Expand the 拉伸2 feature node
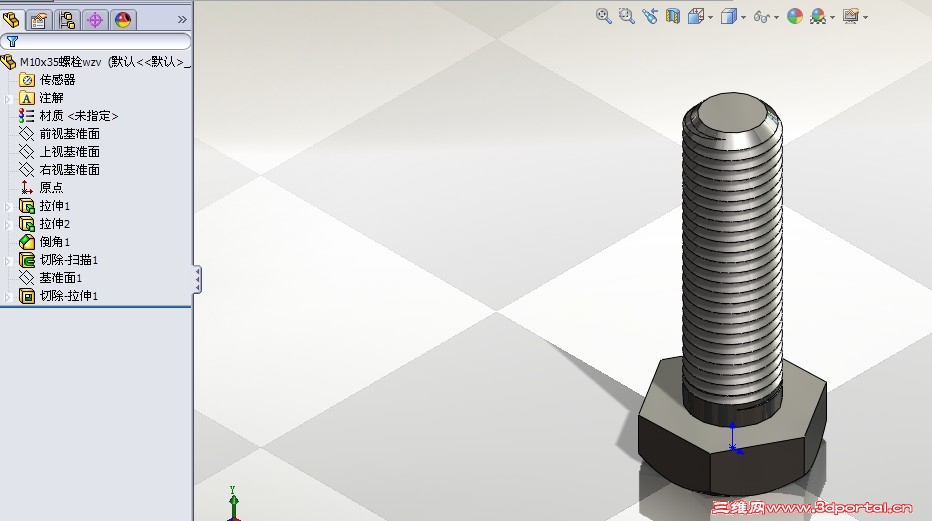Viewport: 932px width, 521px height. [8, 225]
